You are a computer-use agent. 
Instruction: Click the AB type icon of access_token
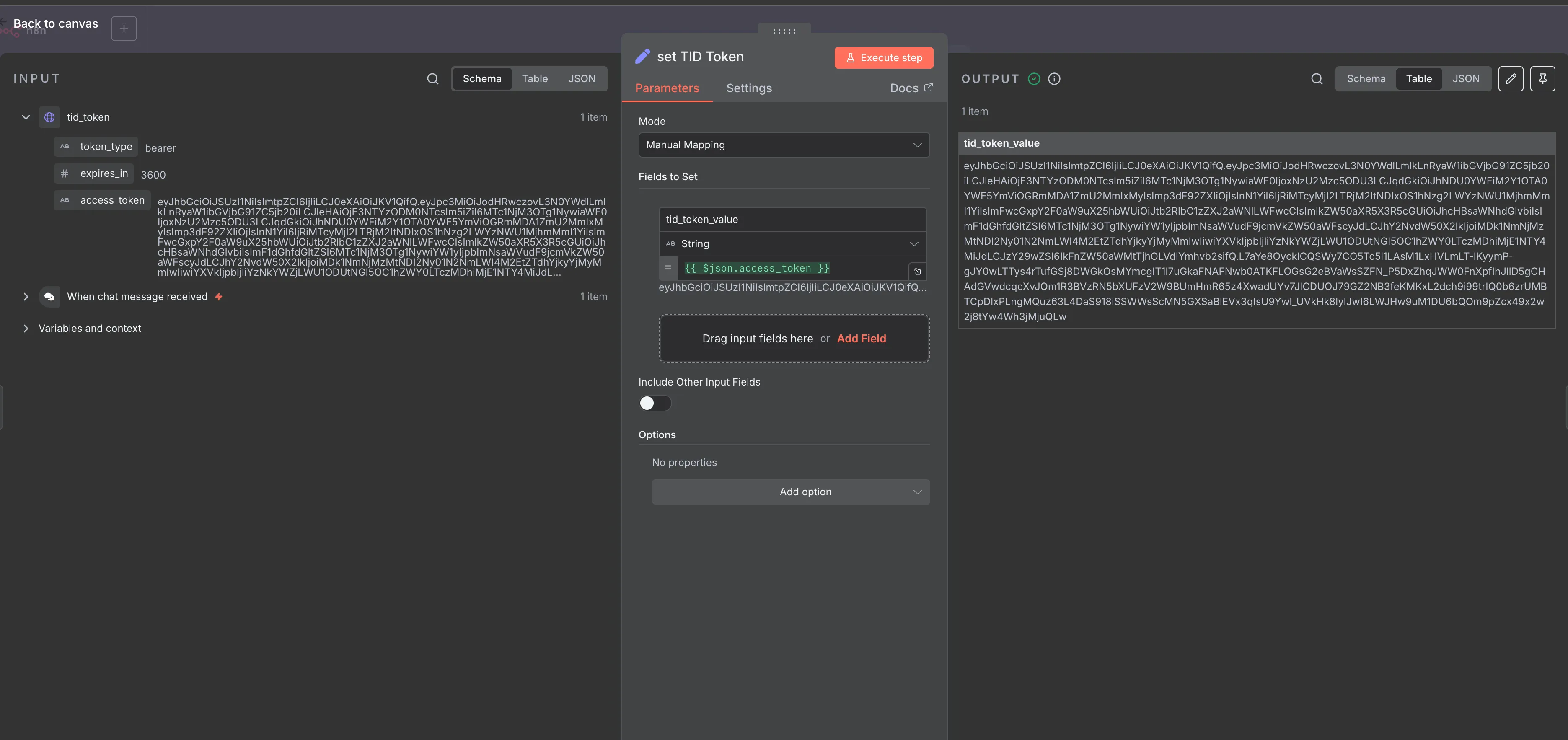[65, 200]
